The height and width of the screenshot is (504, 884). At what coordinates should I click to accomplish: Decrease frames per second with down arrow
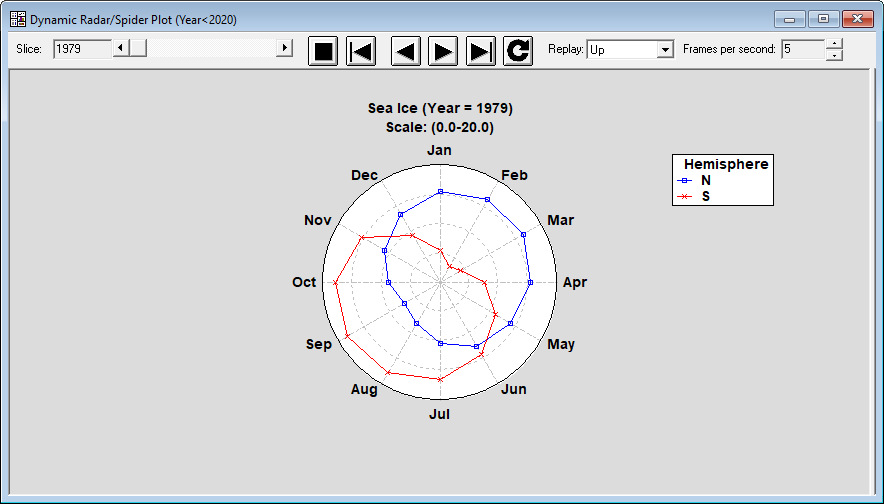coord(835,55)
